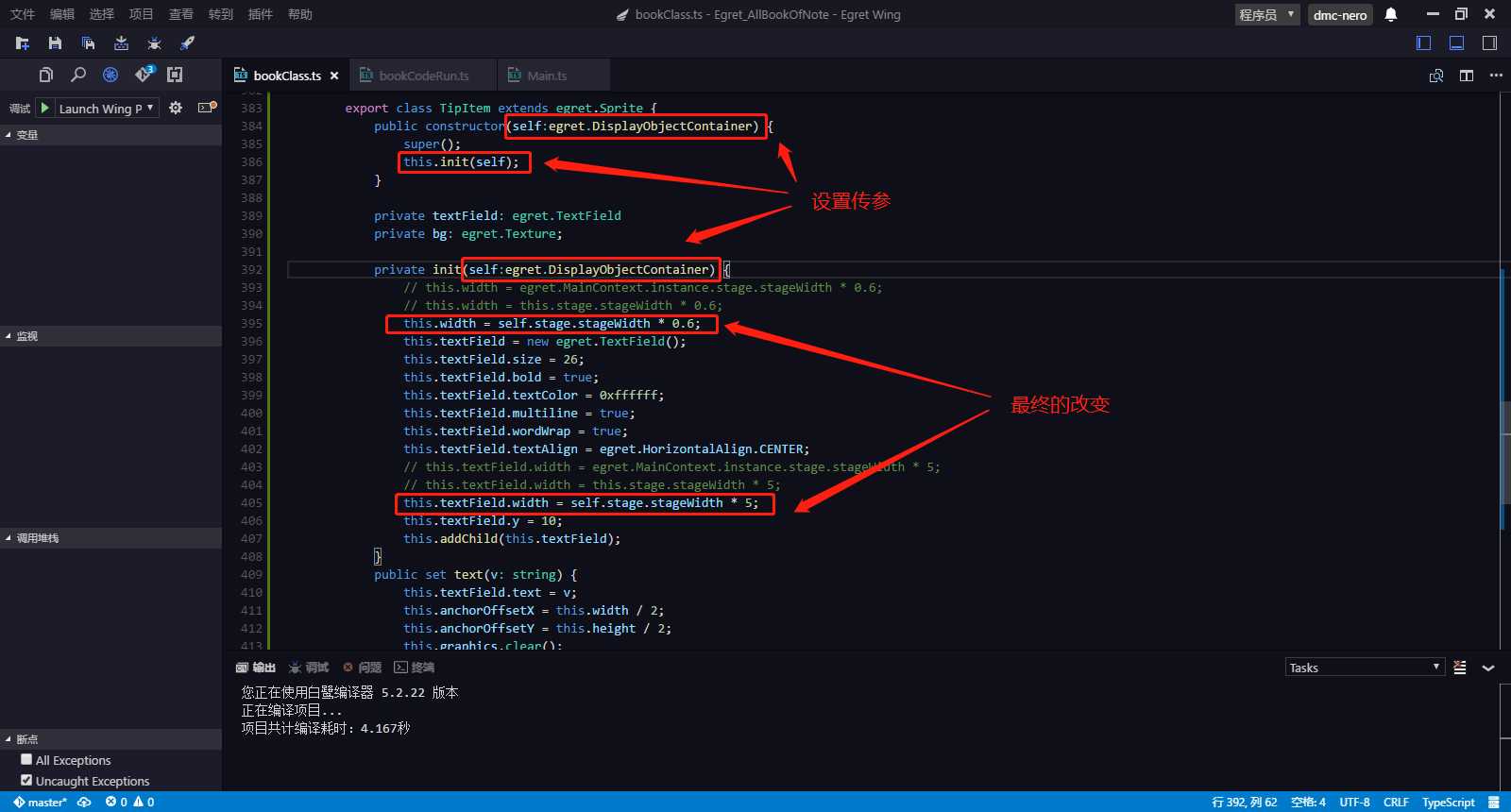Screen dimensions: 1511x812
Task: Start debugging with green play button
Action: pos(44,108)
